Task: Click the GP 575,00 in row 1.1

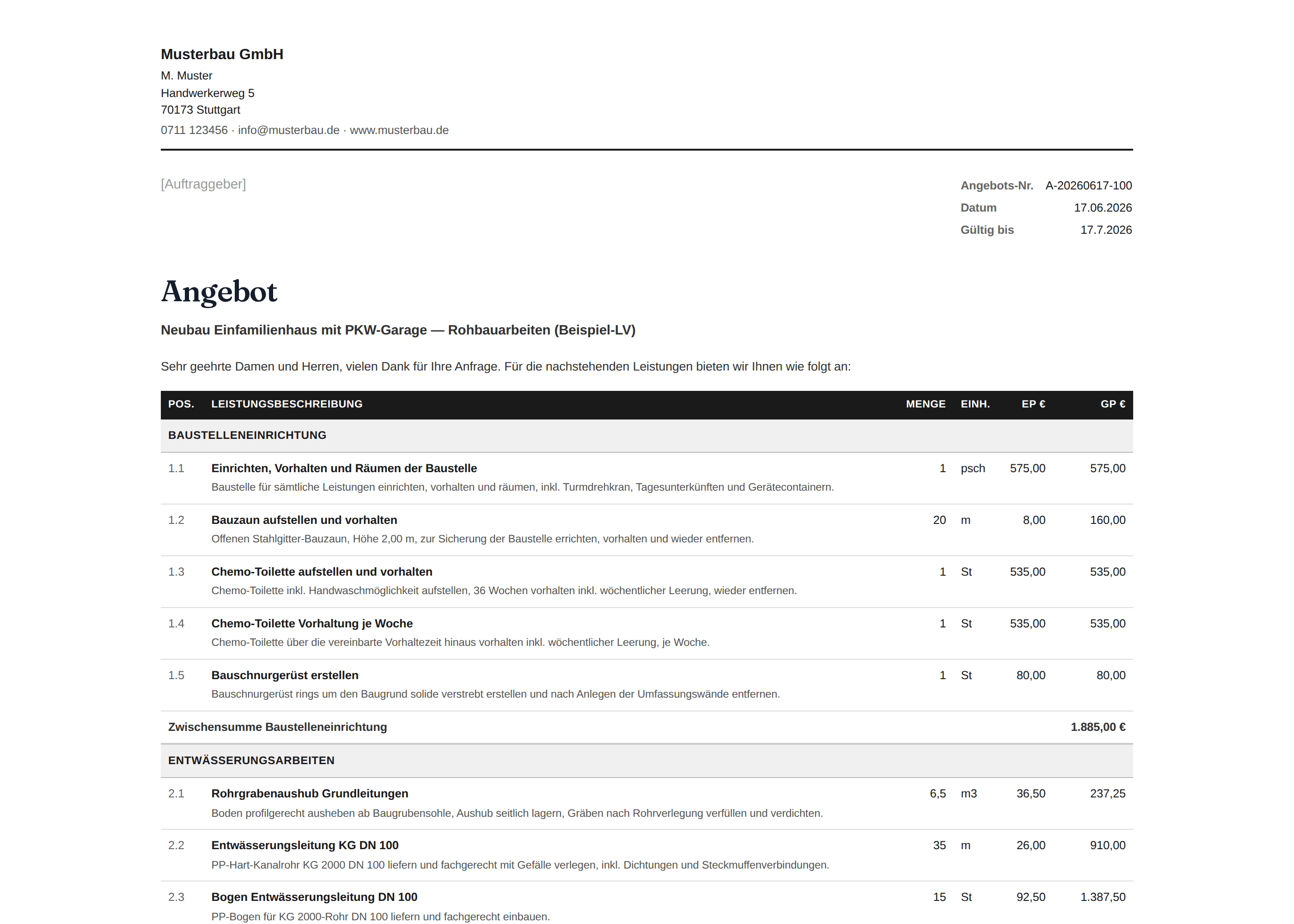Action: (1107, 468)
